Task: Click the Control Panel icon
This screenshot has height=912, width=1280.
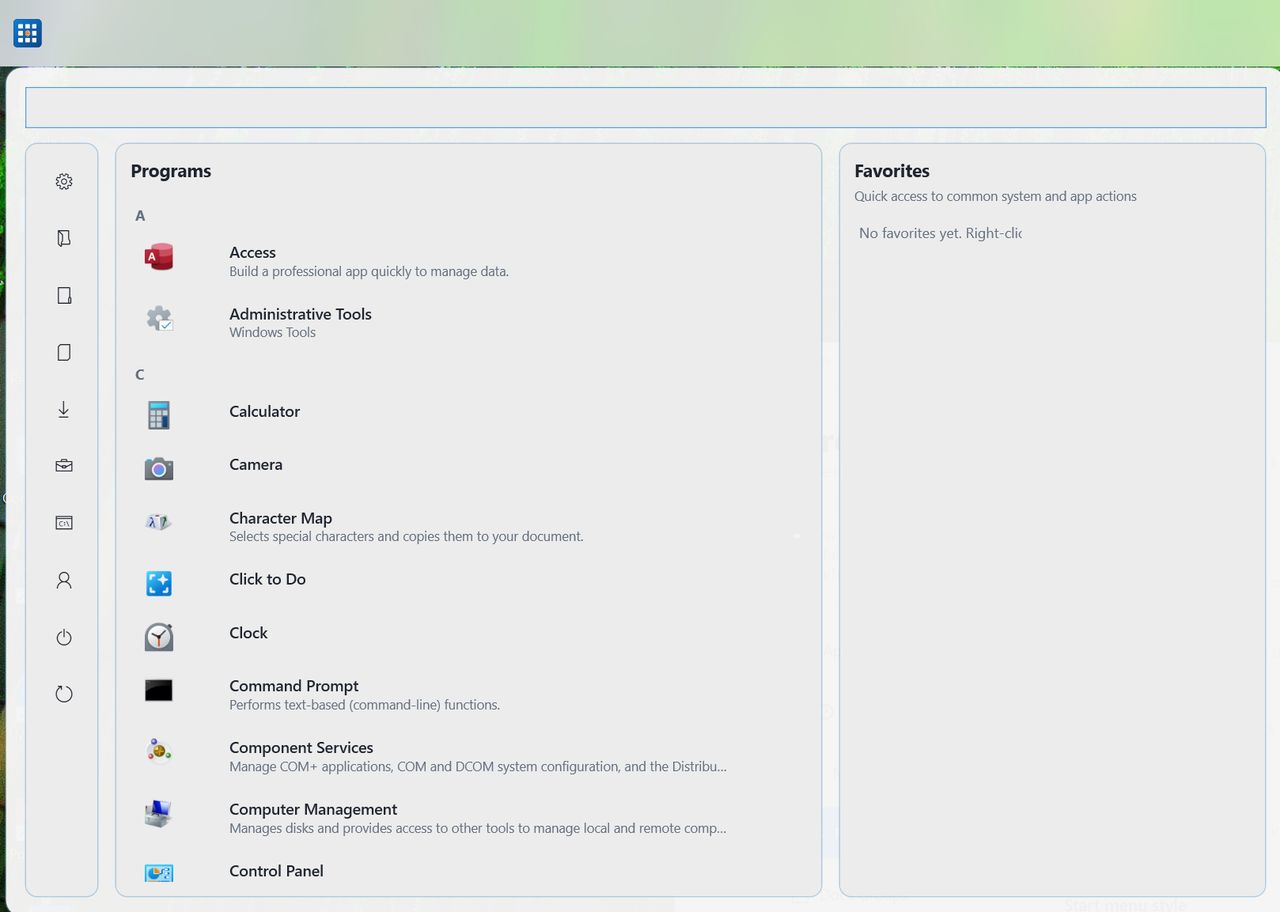Action: pos(158,873)
